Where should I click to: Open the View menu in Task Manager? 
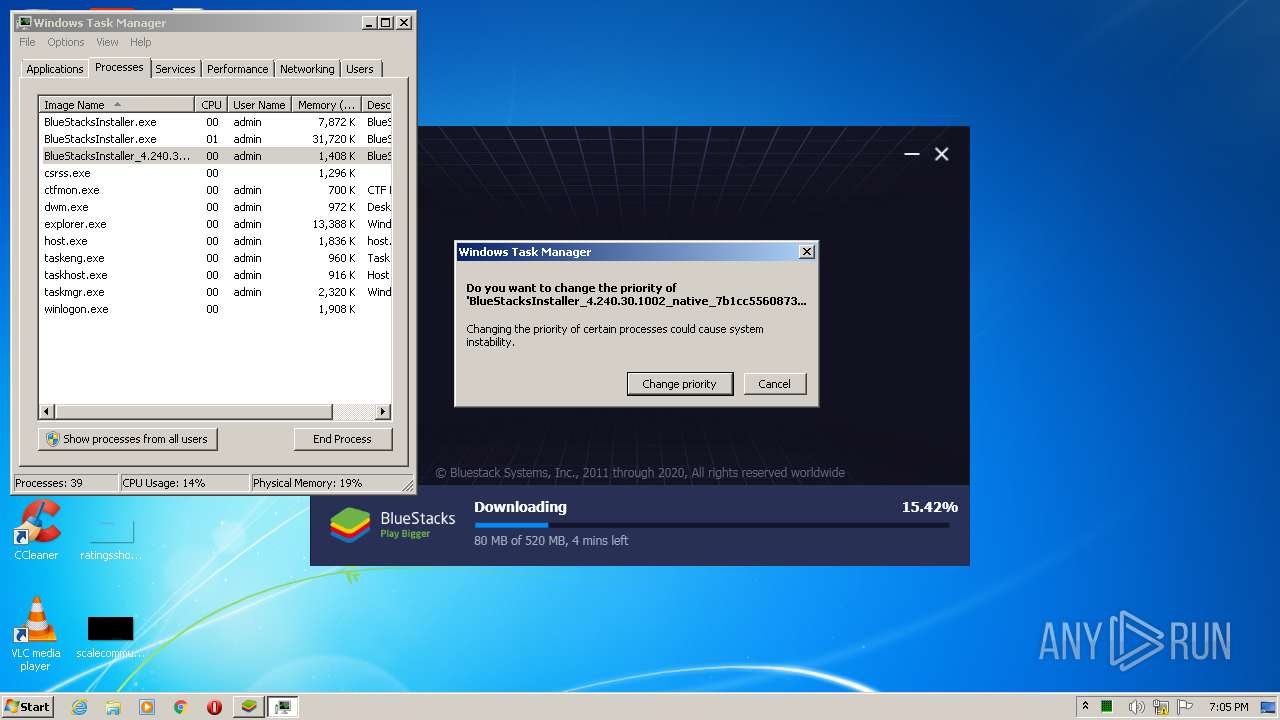tap(107, 42)
